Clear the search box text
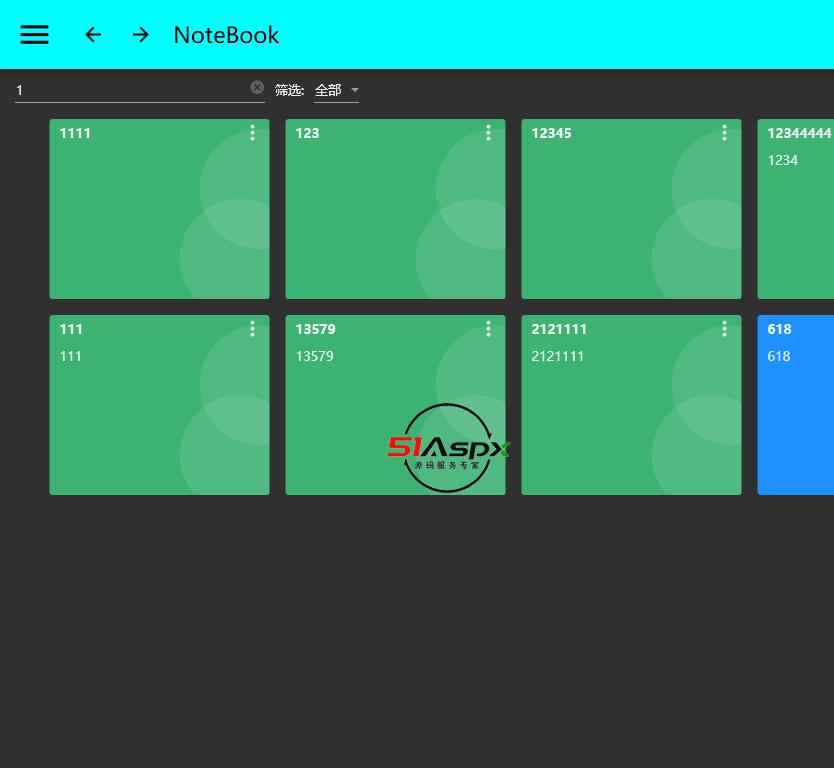Screen dimensions: 834x768 [257, 87]
